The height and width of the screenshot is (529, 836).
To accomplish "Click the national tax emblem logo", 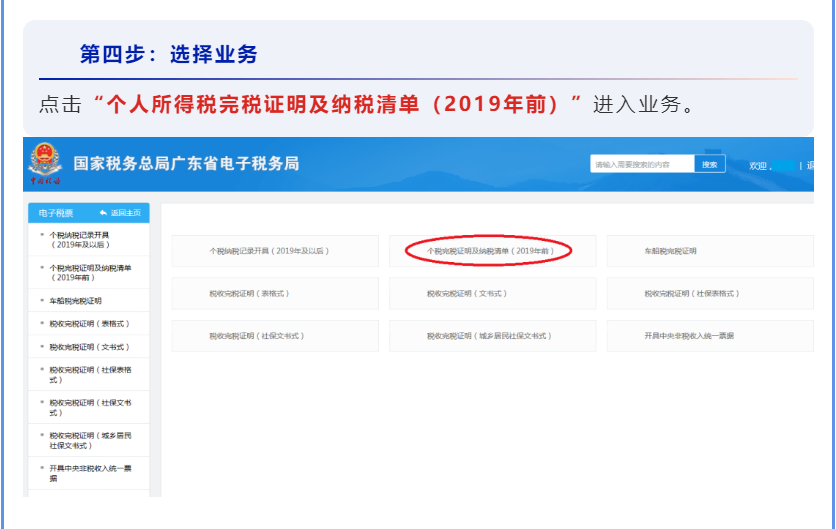I will 45,161.
